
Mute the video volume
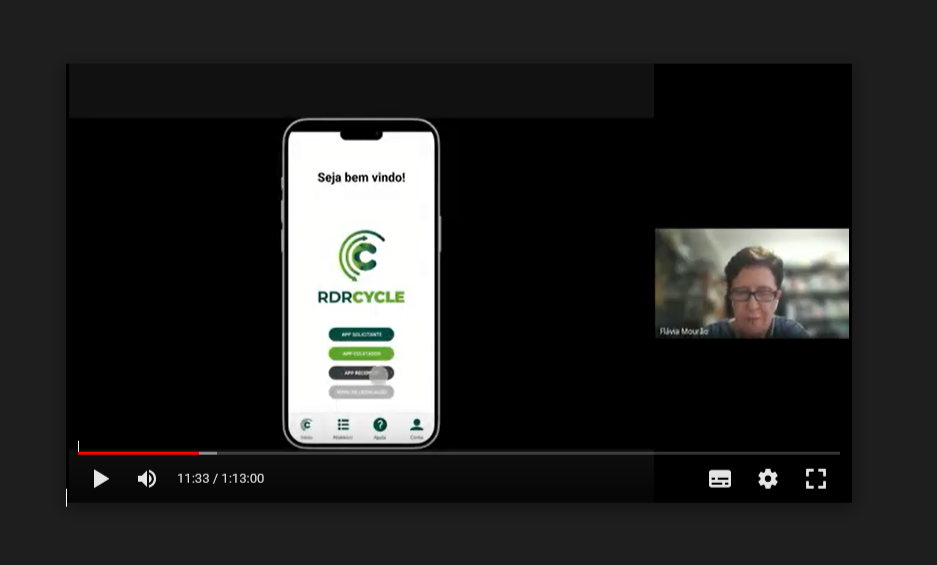click(x=147, y=479)
